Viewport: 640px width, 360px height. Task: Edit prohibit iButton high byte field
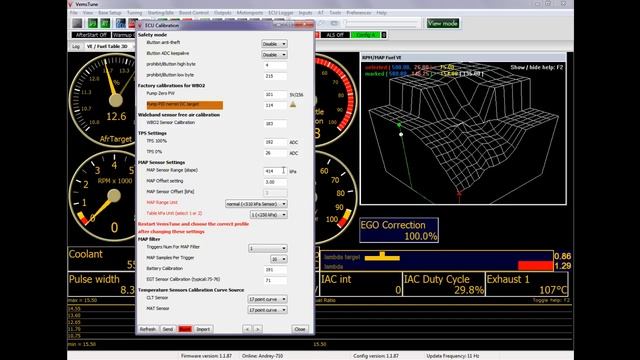coord(275,65)
